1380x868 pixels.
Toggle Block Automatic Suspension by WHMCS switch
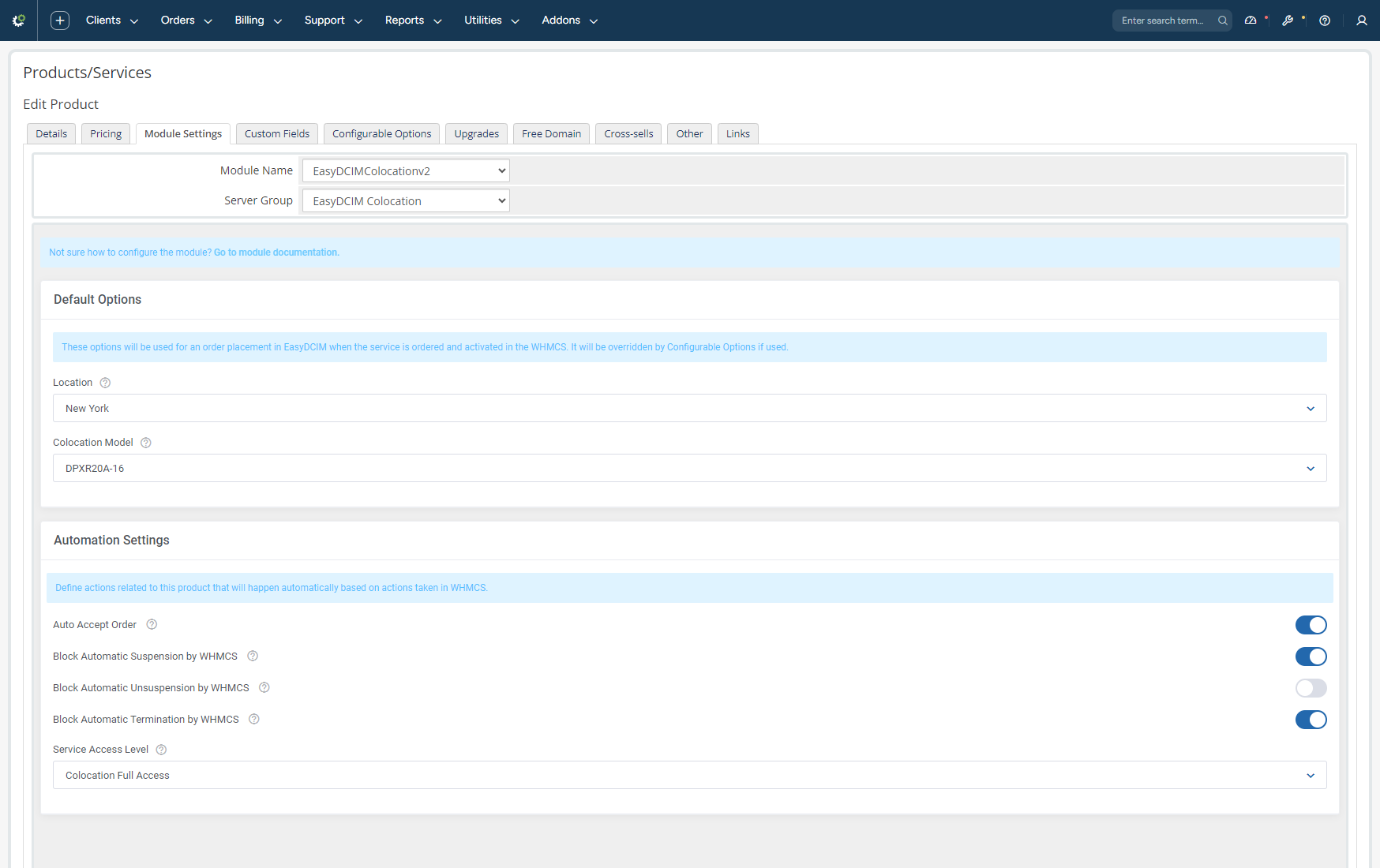pos(1311,657)
